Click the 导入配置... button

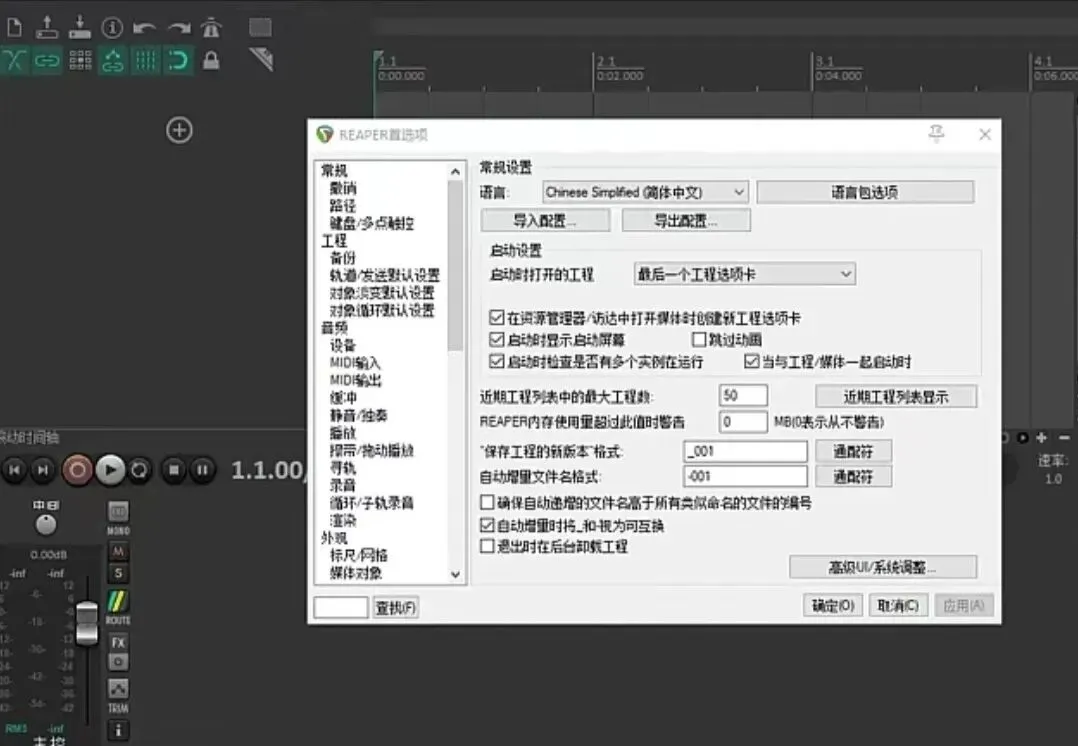pos(545,220)
